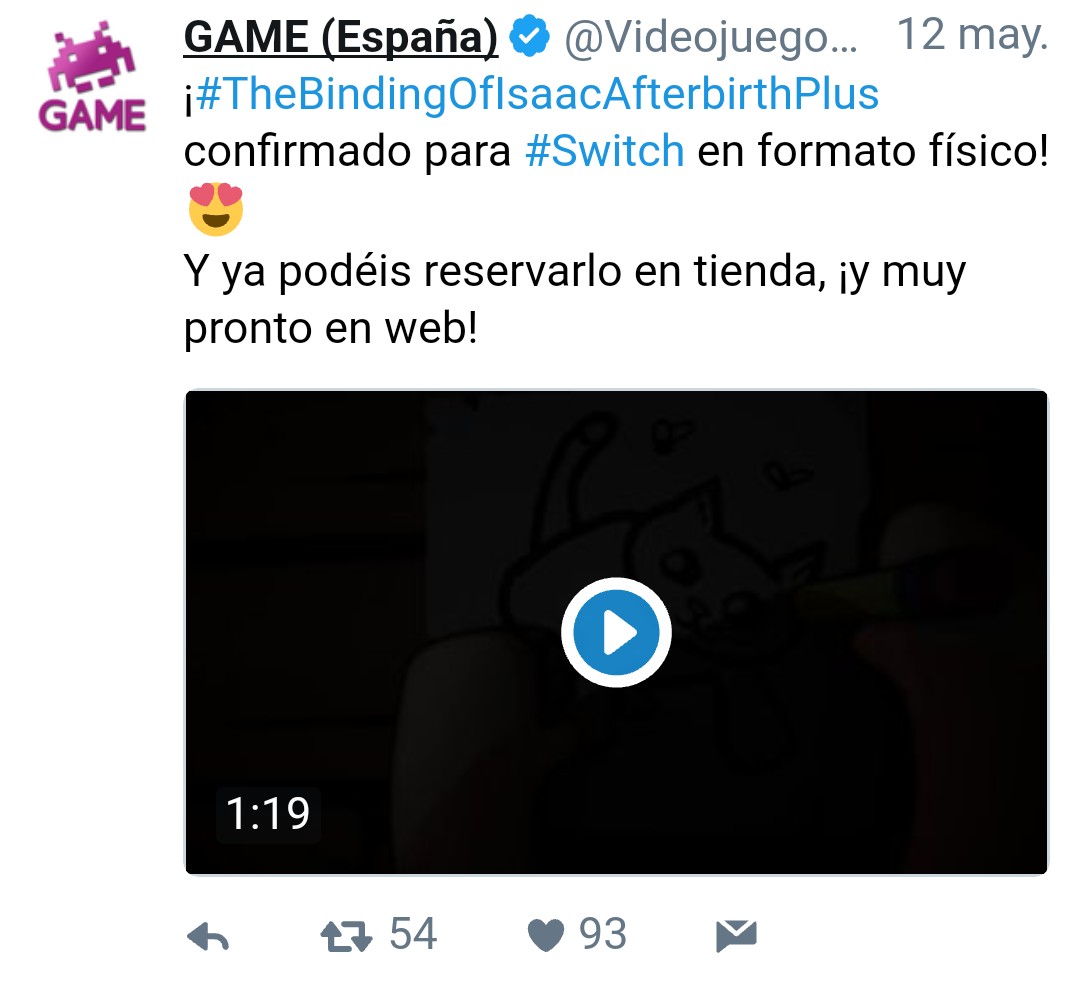Open the dark video thumbnail with cat drawing
1080x1002 pixels.
[616, 632]
